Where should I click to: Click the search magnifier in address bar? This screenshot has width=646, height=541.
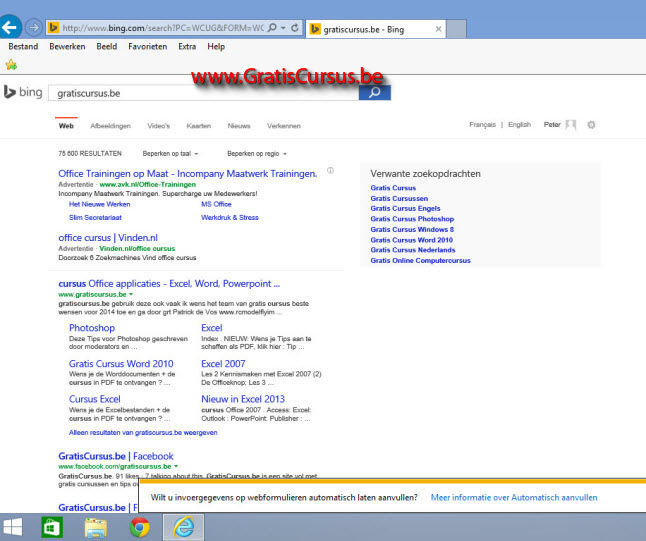pos(272,28)
